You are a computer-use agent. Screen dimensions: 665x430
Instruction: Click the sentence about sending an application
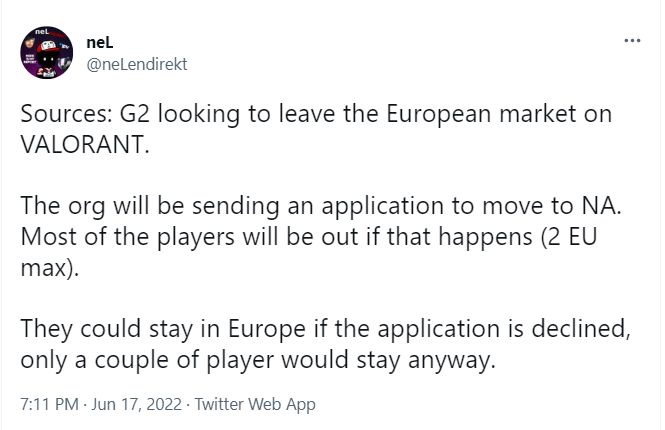(321, 206)
